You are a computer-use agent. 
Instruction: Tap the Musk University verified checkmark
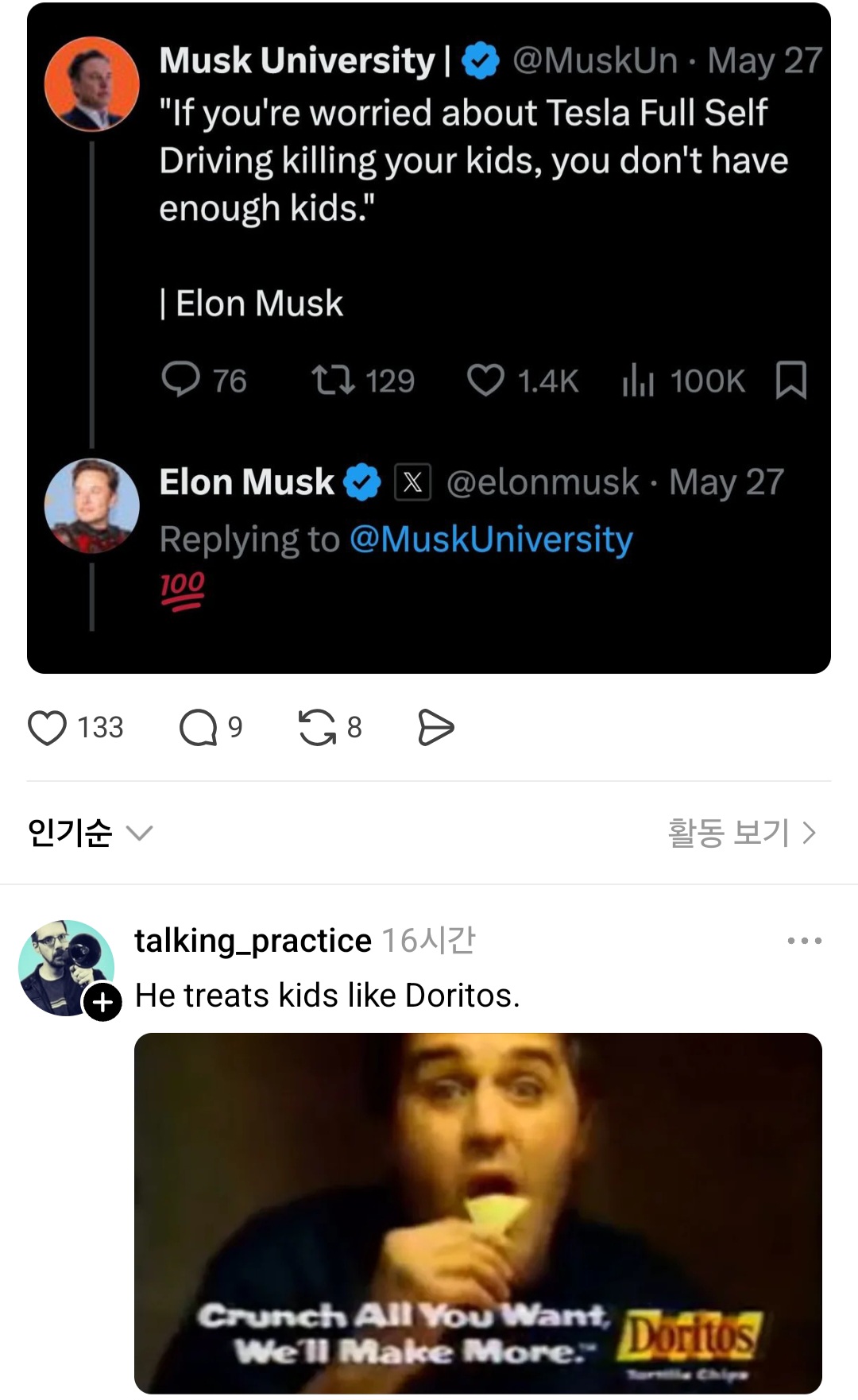click(x=480, y=61)
